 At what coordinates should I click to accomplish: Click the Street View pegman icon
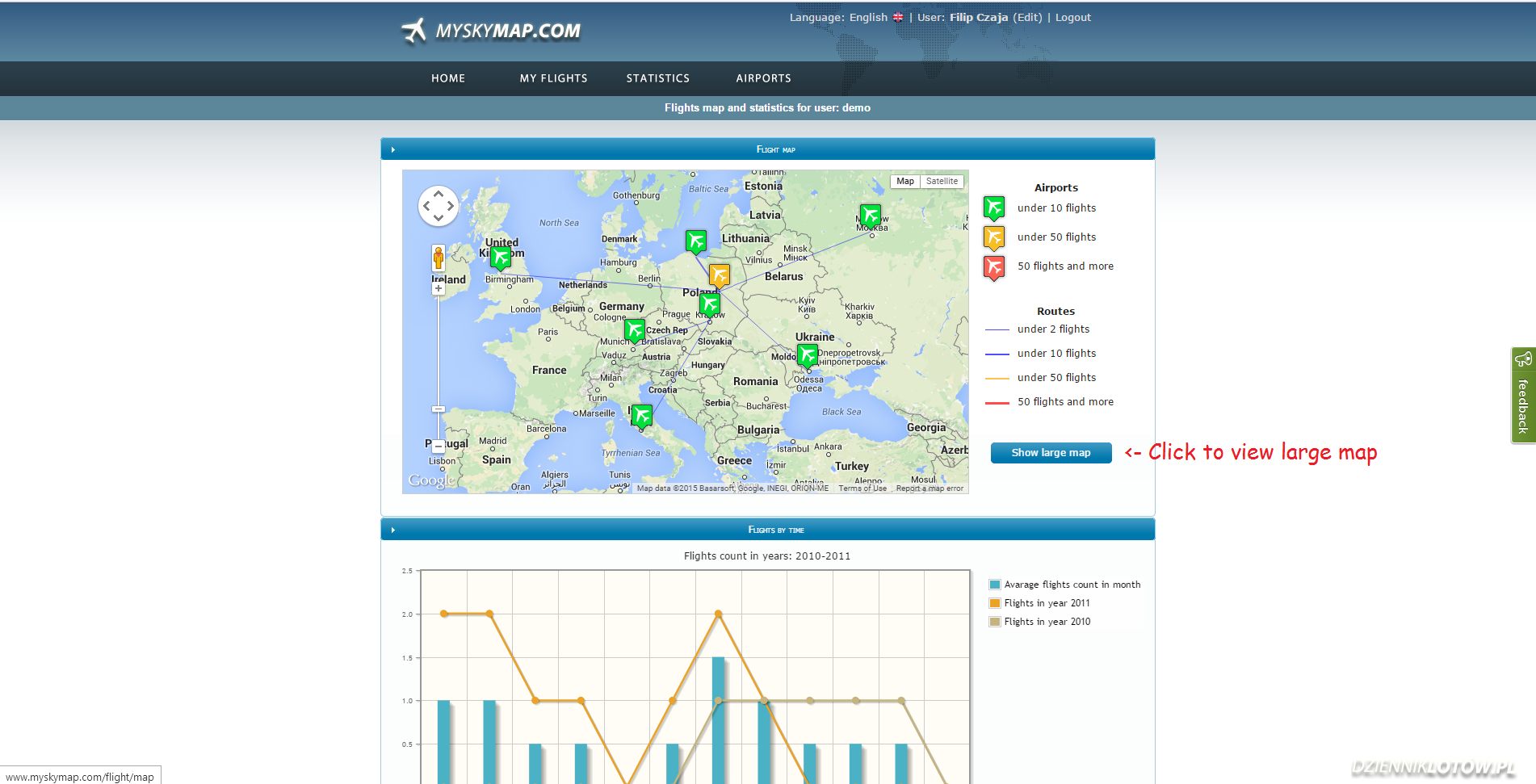438,258
